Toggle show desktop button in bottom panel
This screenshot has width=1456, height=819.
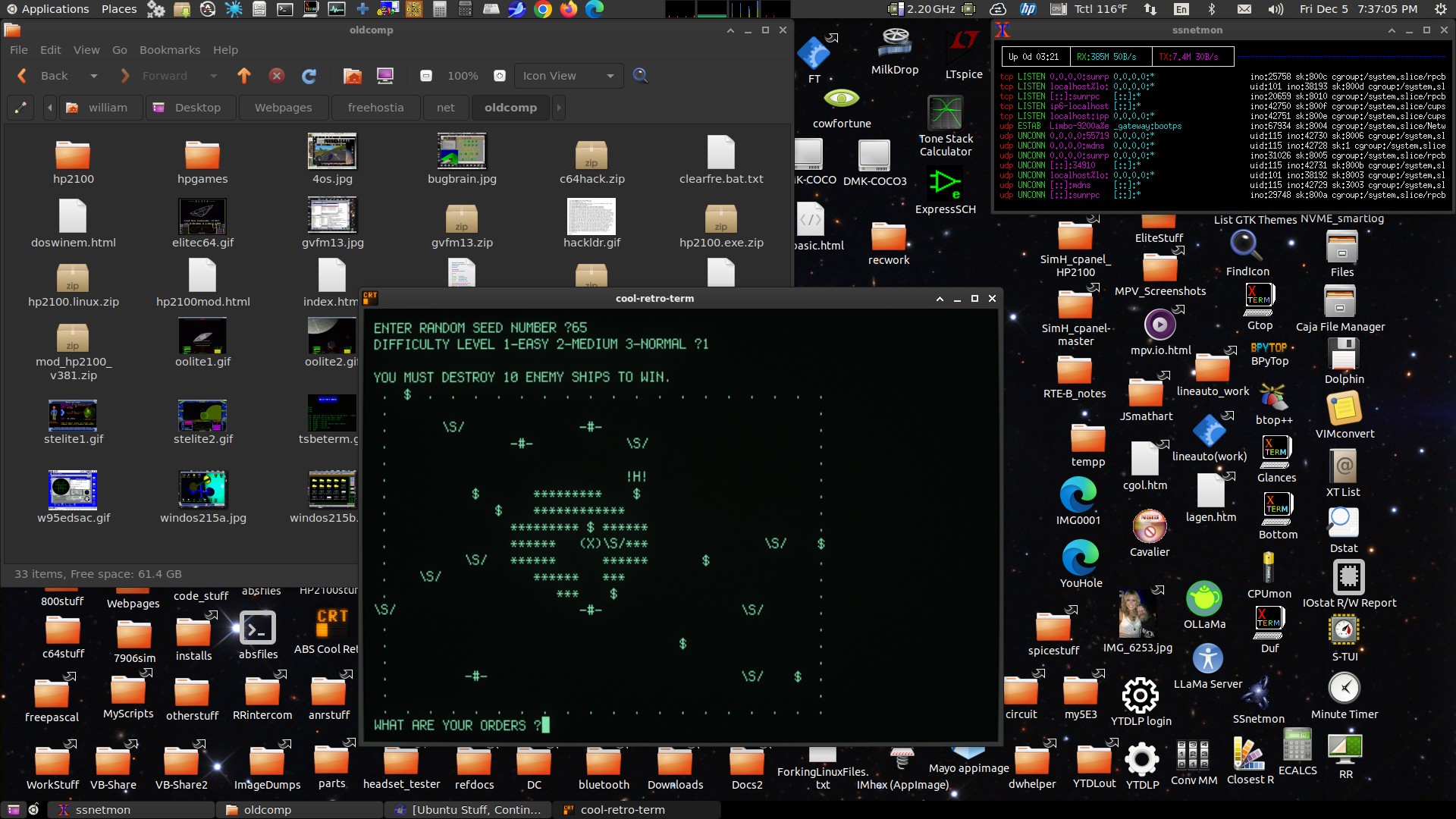[13, 810]
